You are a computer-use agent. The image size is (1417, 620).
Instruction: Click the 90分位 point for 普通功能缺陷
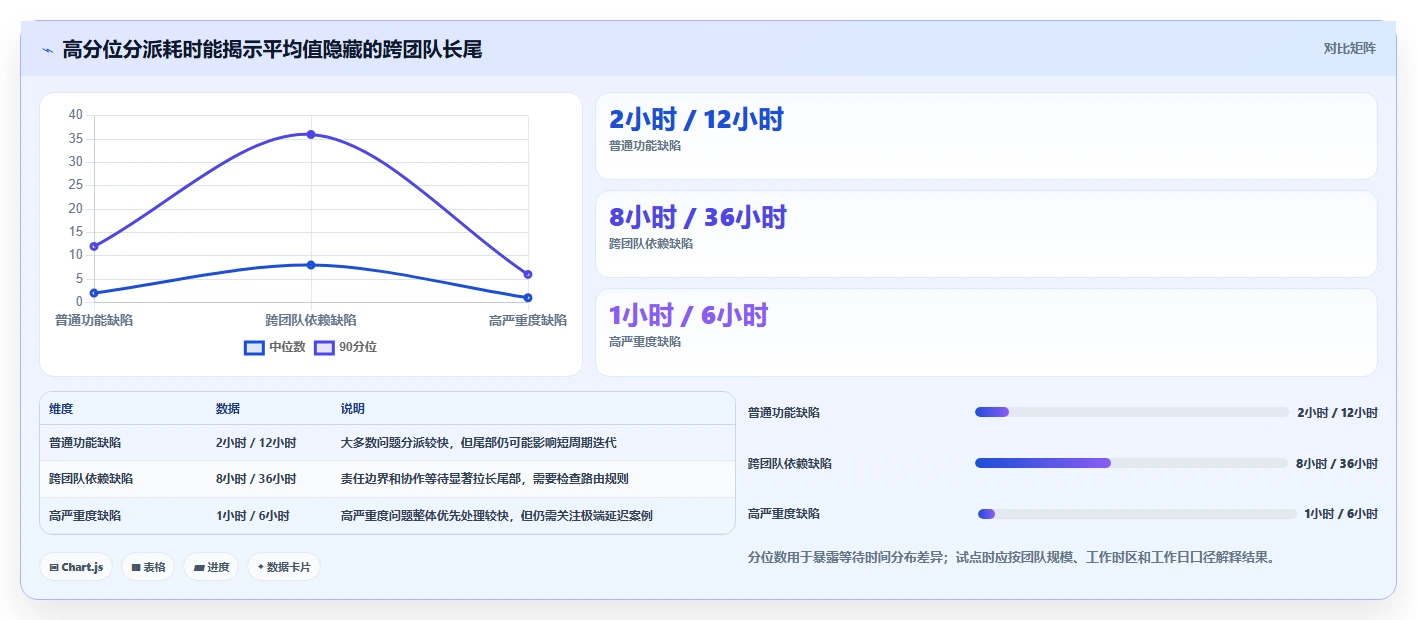click(94, 246)
